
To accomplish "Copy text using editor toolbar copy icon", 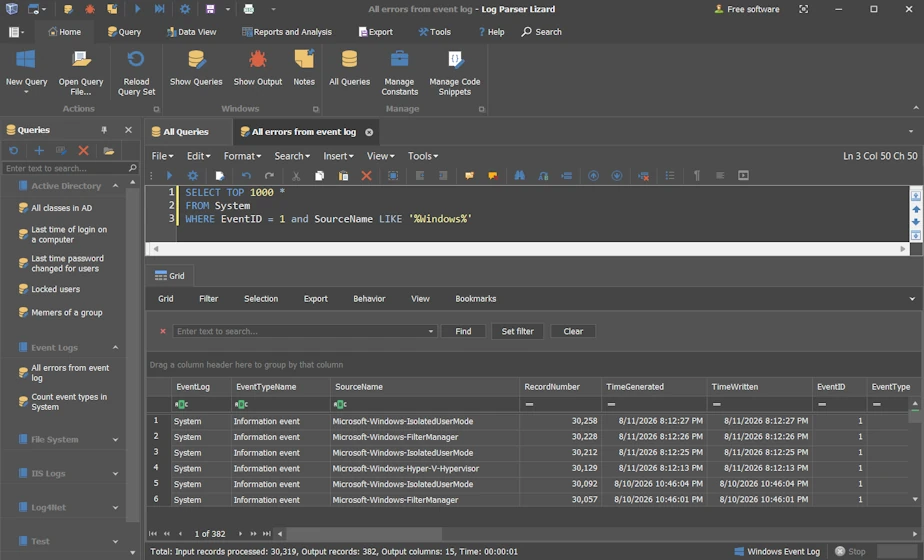I will click(x=319, y=176).
